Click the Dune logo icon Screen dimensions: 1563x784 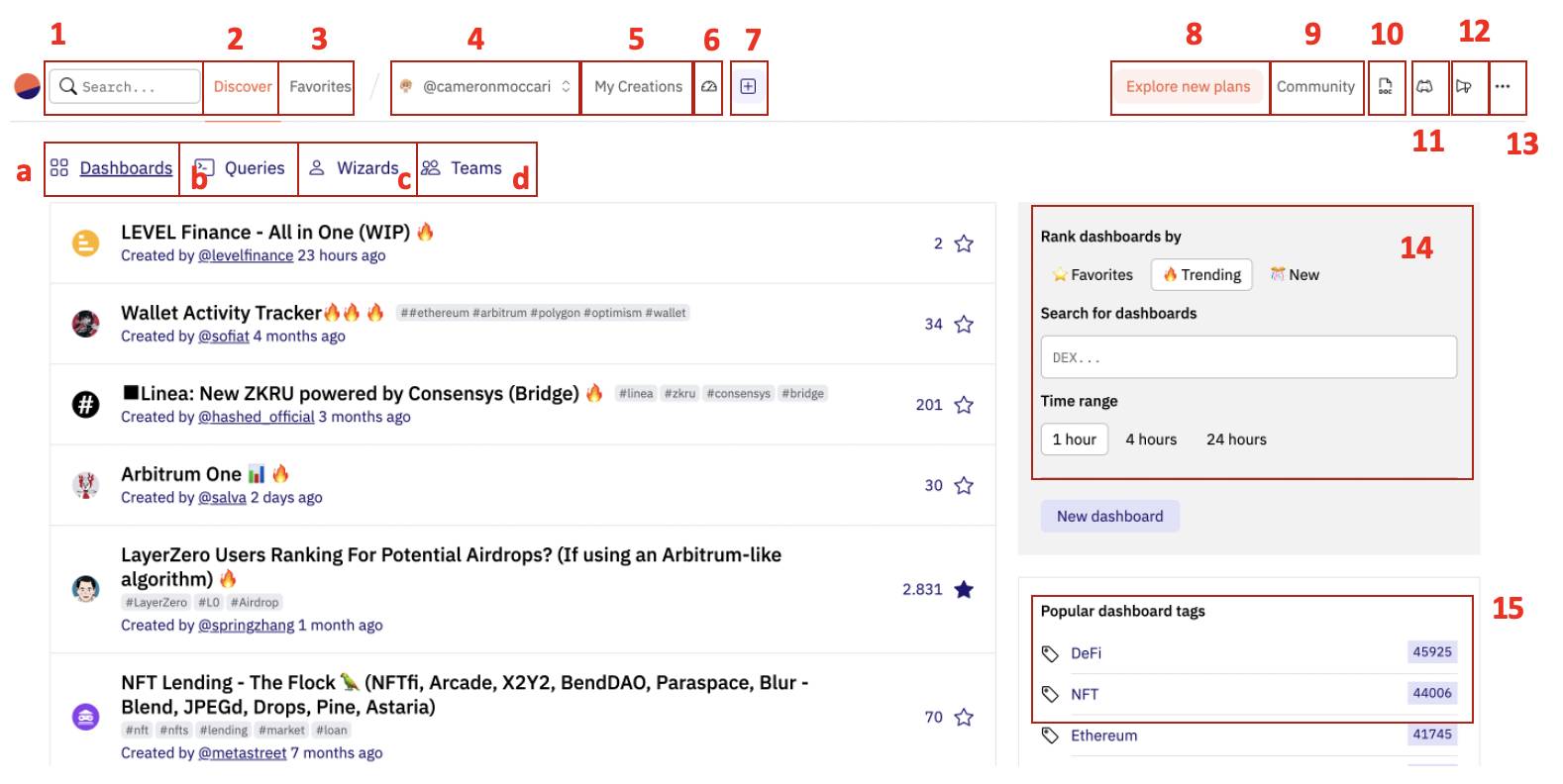tap(27, 86)
